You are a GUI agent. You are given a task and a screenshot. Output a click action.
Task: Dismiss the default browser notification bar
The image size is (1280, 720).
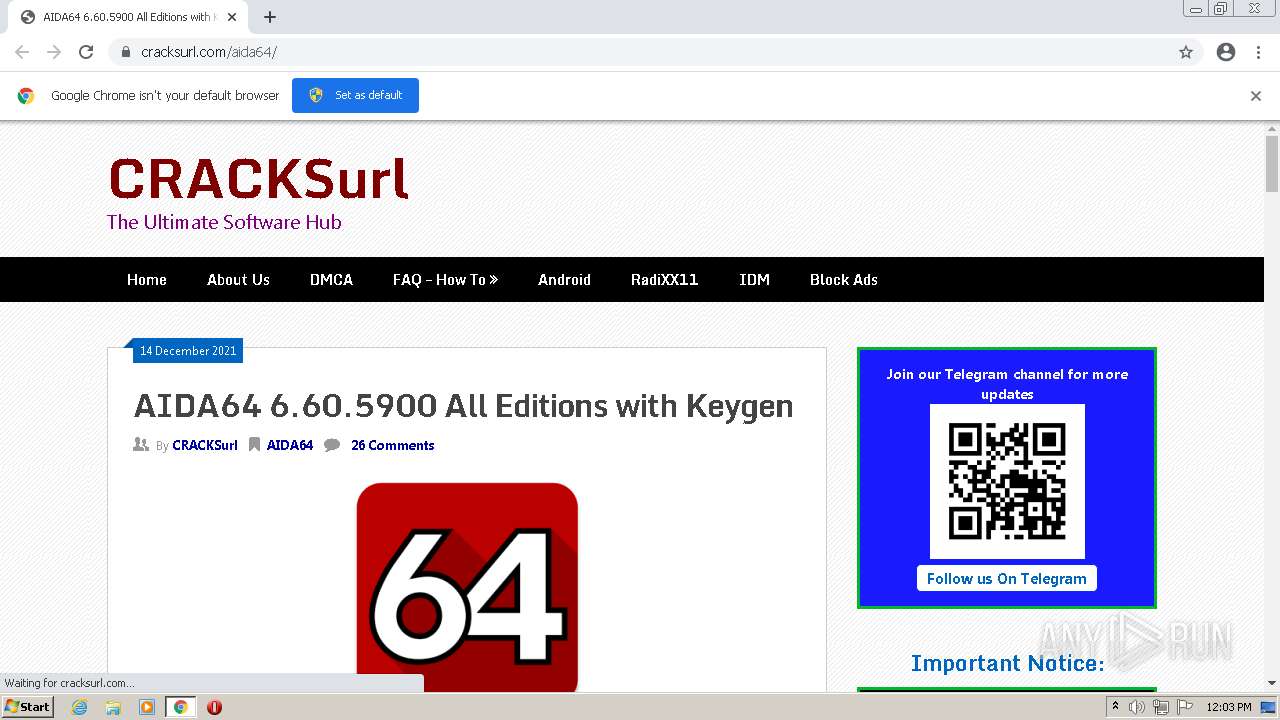(1256, 96)
